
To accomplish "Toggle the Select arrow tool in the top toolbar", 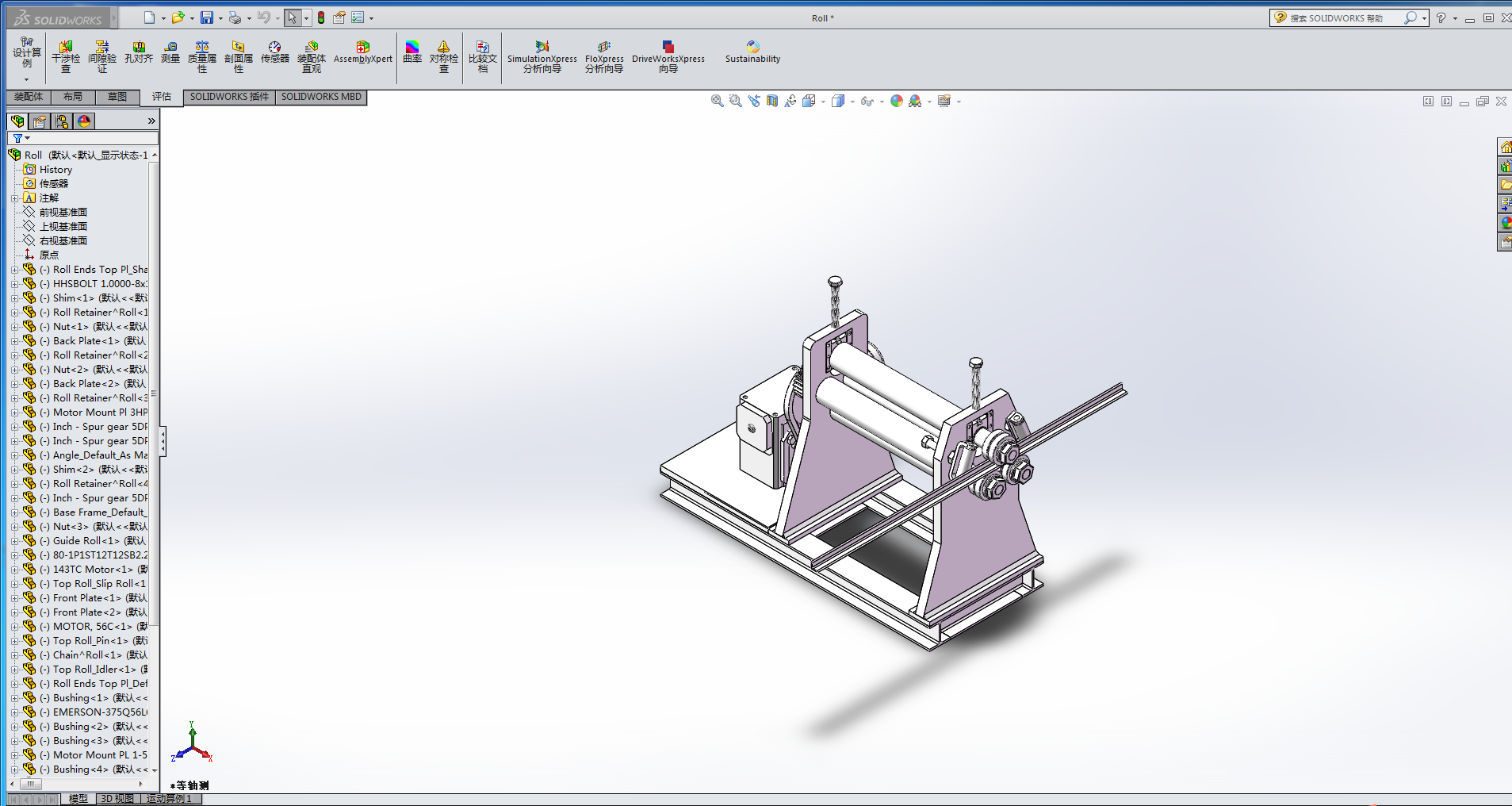I will [293, 17].
